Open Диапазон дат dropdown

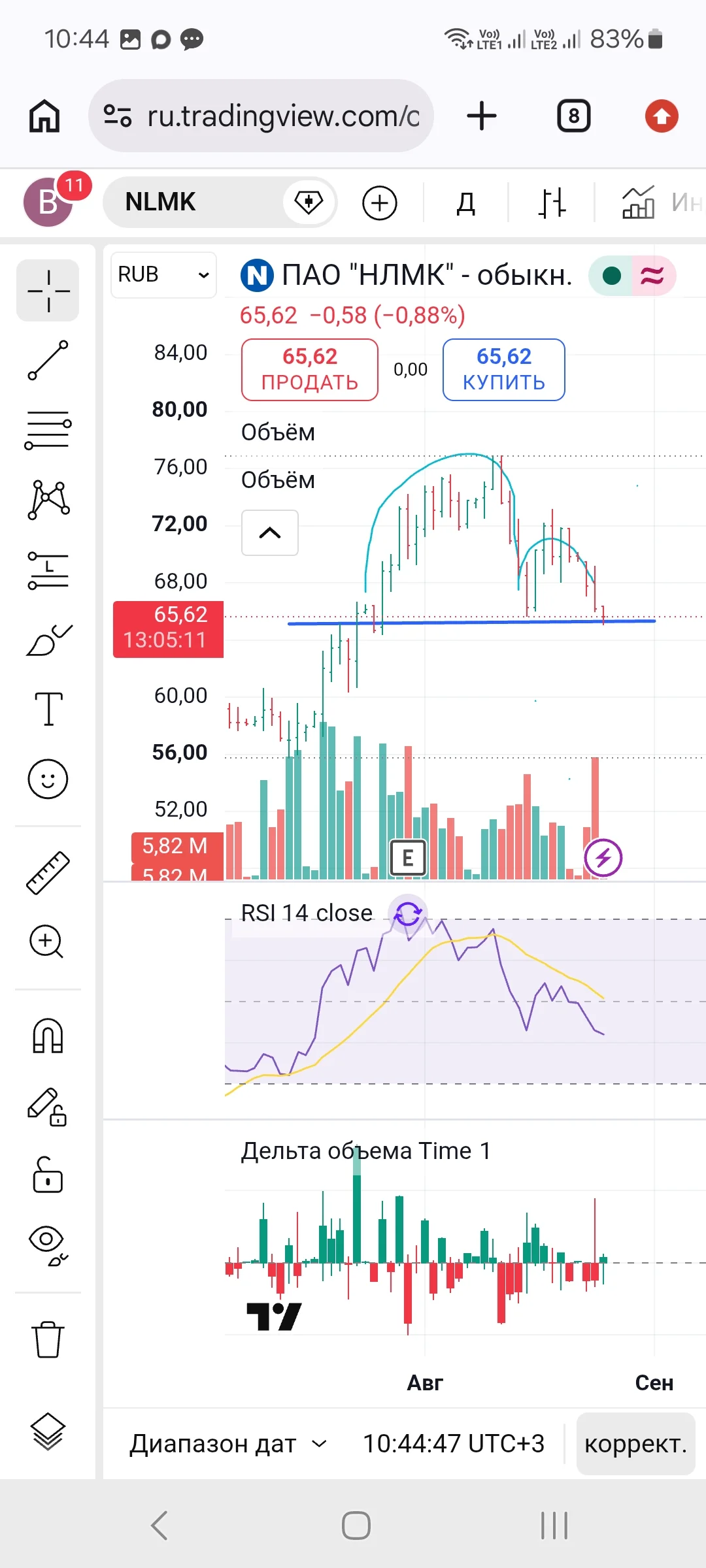(x=227, y=1444)
